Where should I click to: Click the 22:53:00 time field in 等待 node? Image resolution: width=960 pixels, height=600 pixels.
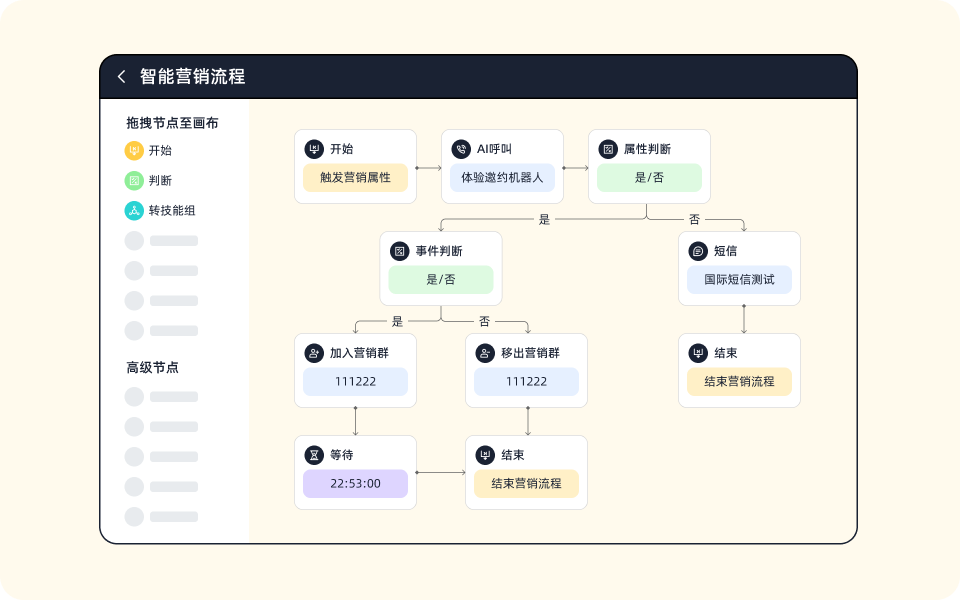point(355,483)
